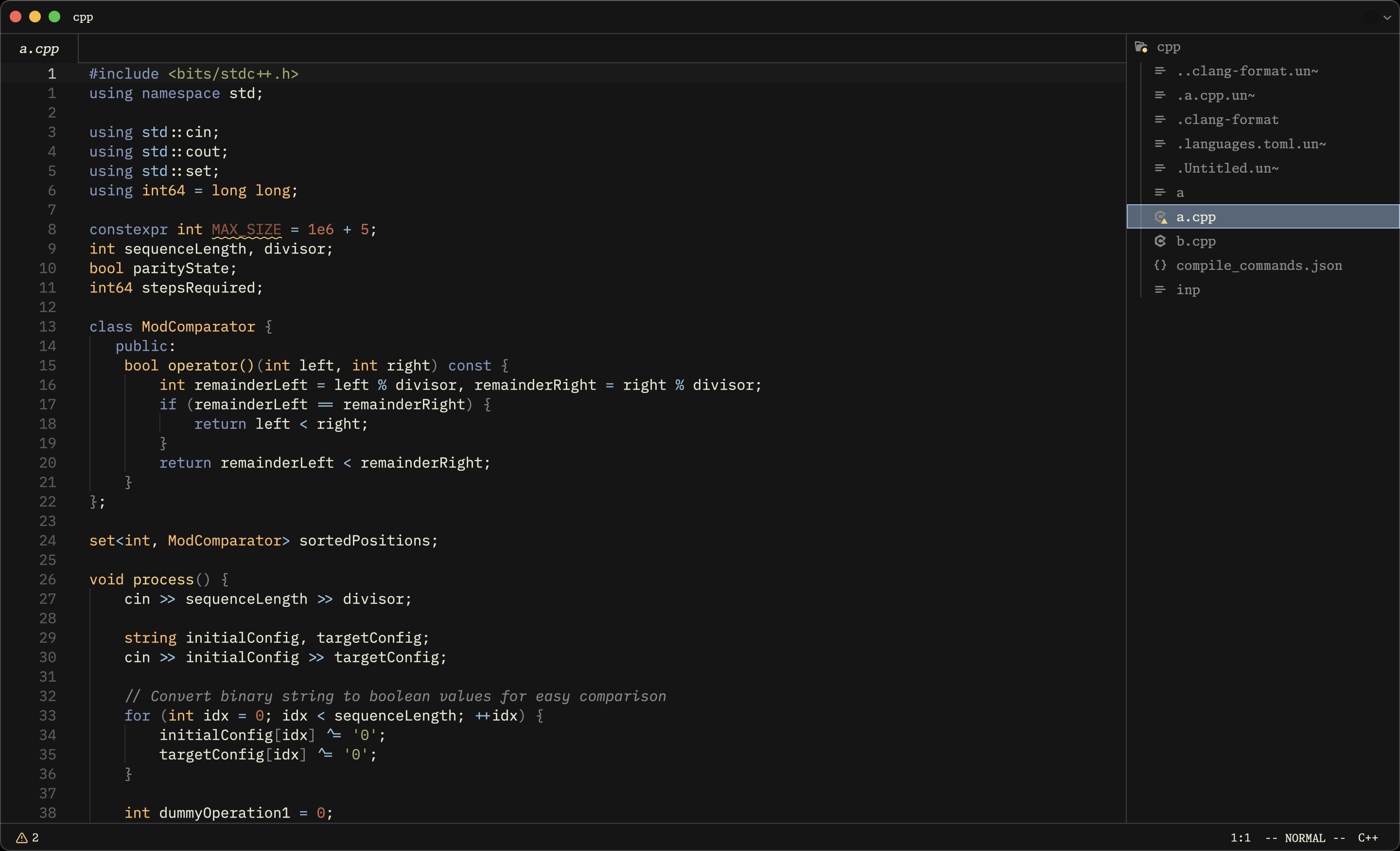Click the file icon beside ..clang-format.un~
The height and width of the screenshot is (851, 1400).
pos(1160,71)
